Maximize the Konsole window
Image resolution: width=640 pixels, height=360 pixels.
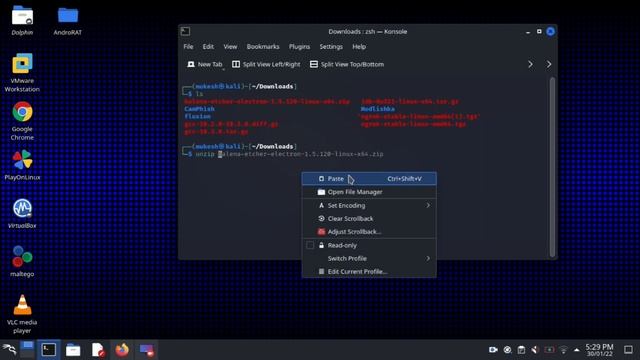click(x=539, y=31)
